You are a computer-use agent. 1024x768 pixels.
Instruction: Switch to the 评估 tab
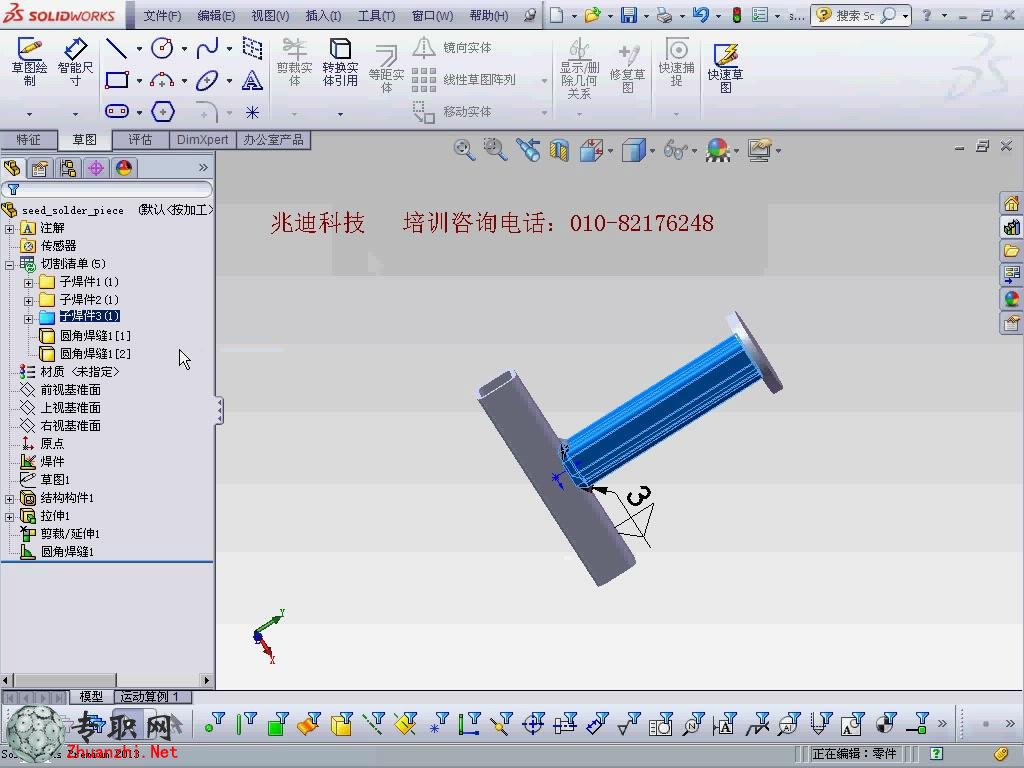tap(140, 140)
